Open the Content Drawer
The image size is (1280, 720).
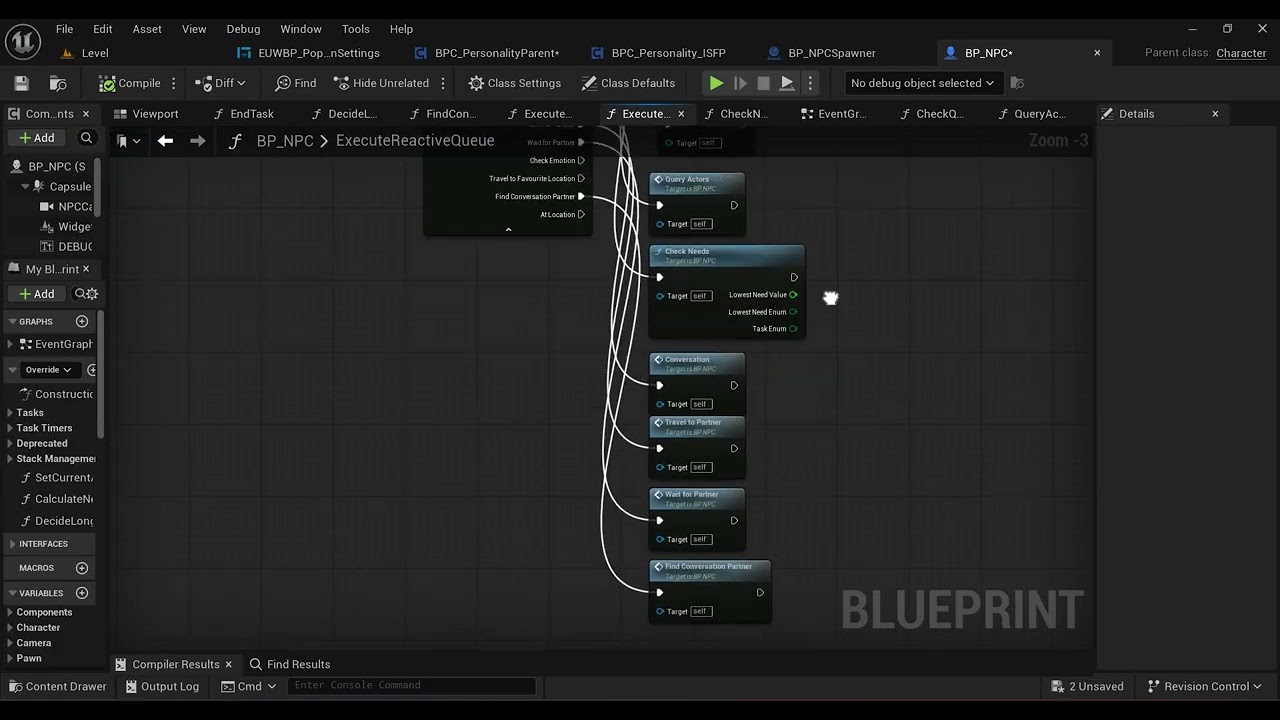pos(57,686)
